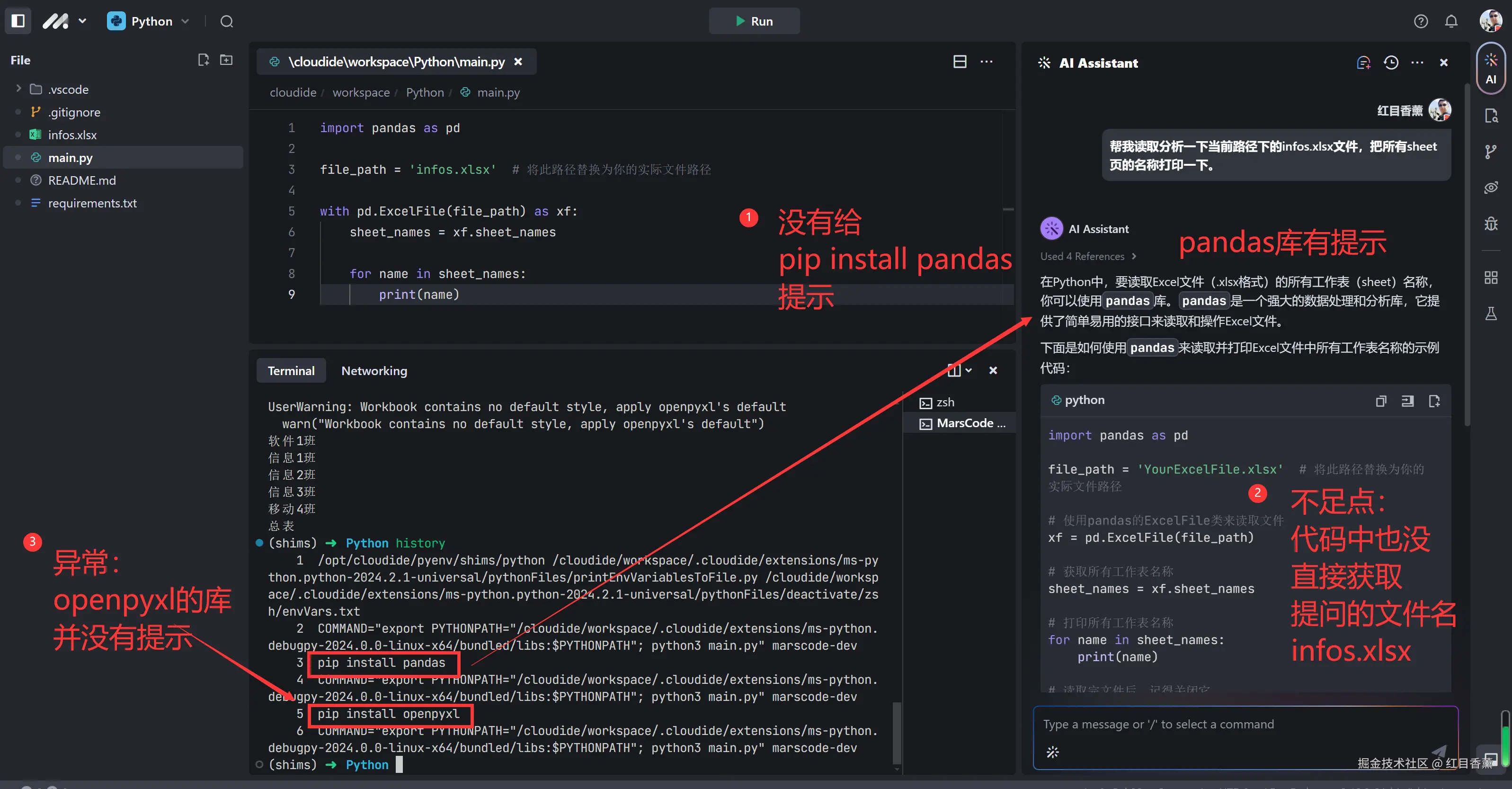
Task: Switch to the Networking tab
Action: [374, 370]
